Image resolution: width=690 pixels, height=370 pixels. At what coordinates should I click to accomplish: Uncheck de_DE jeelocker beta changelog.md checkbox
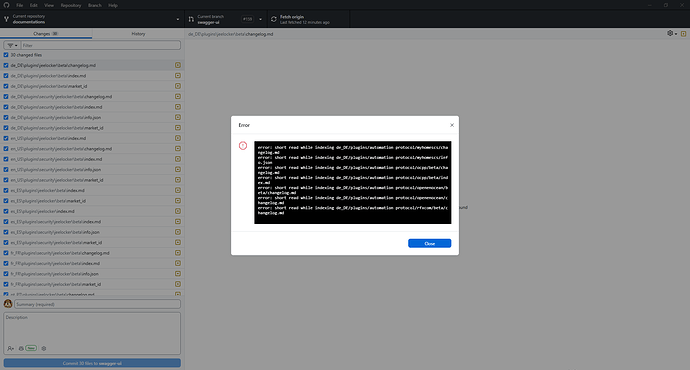pos(6,65)
